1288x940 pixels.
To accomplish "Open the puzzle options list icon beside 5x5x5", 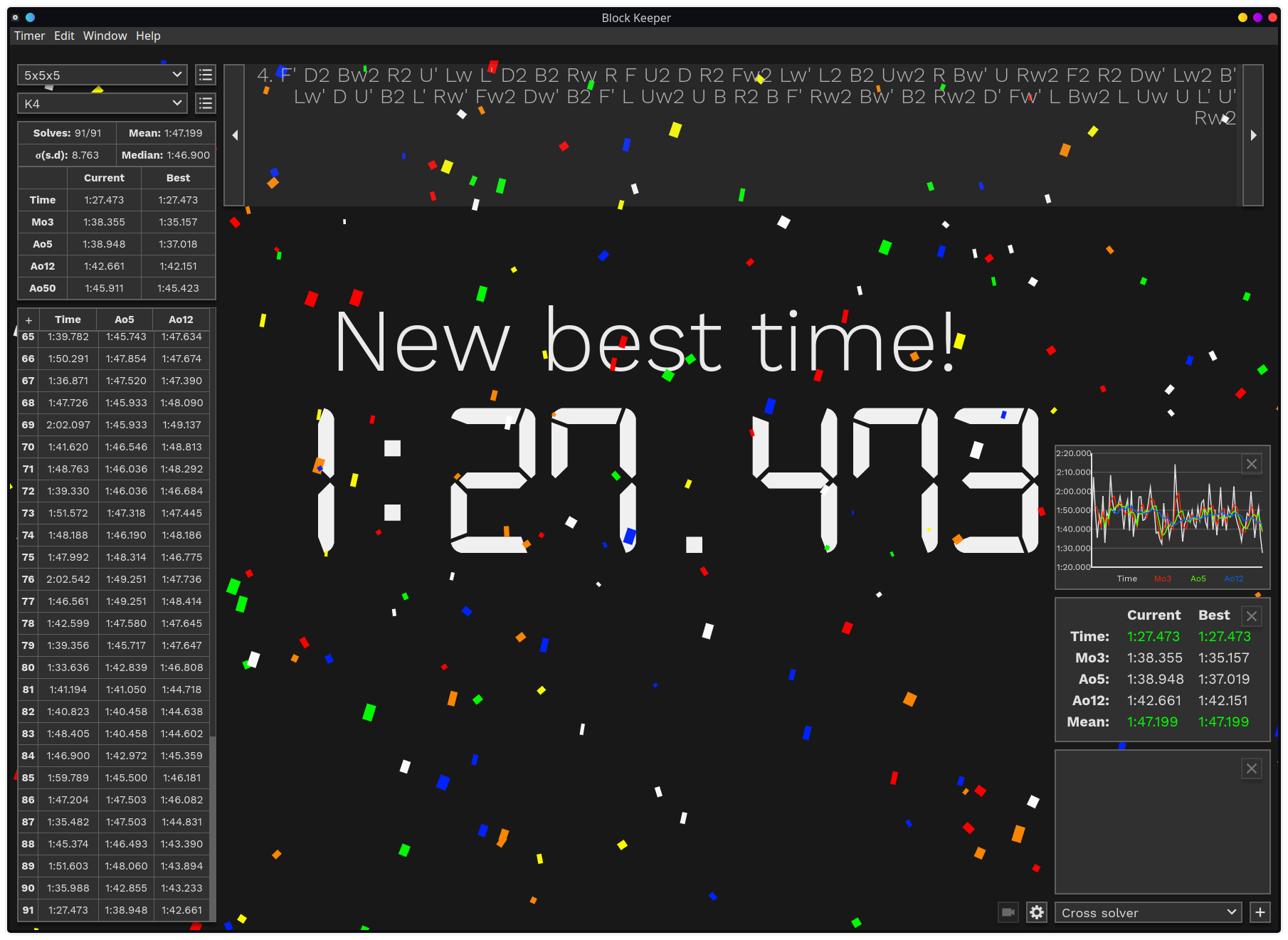I will [206, 75].
